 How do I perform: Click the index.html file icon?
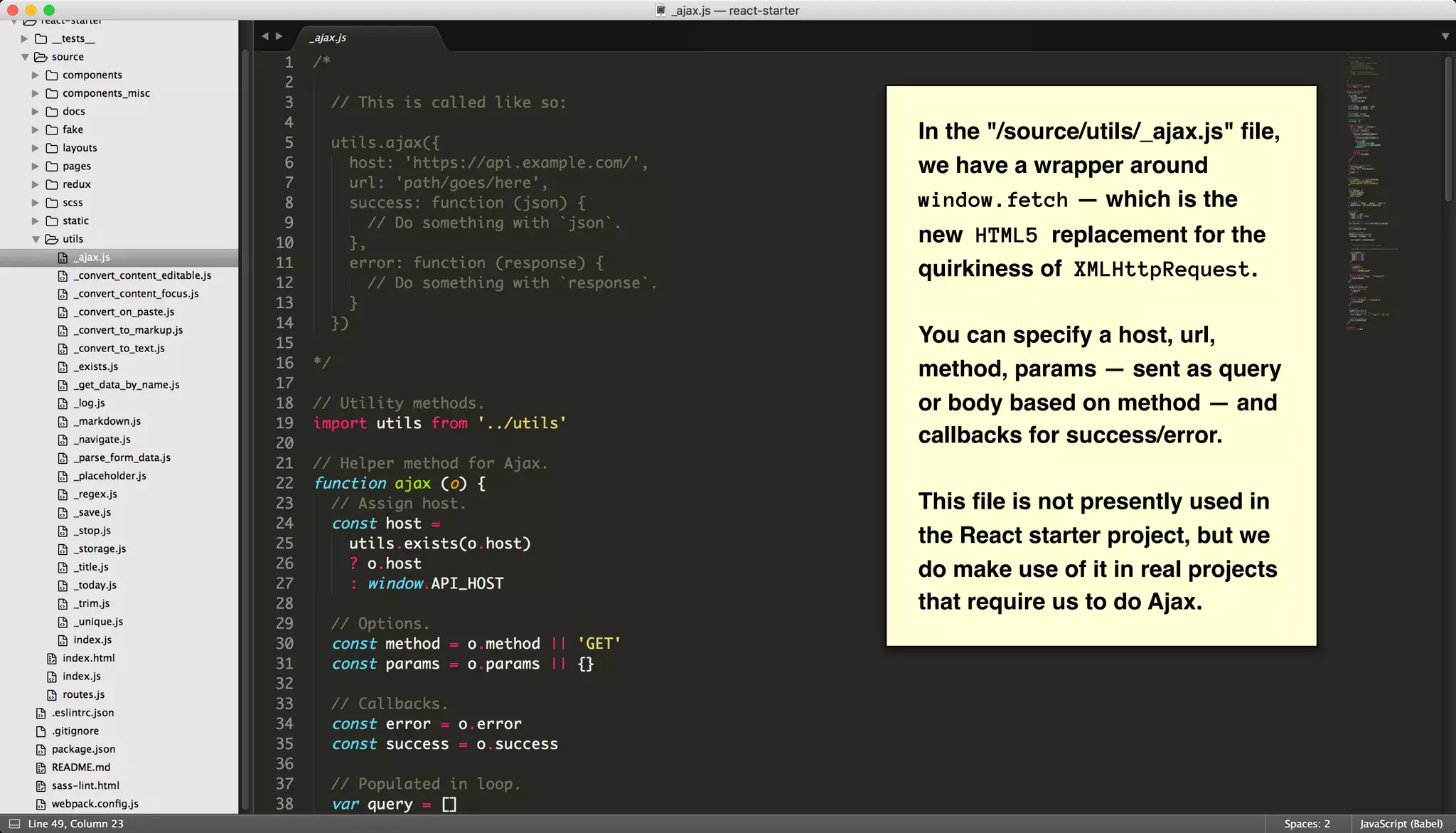(52, 658)
